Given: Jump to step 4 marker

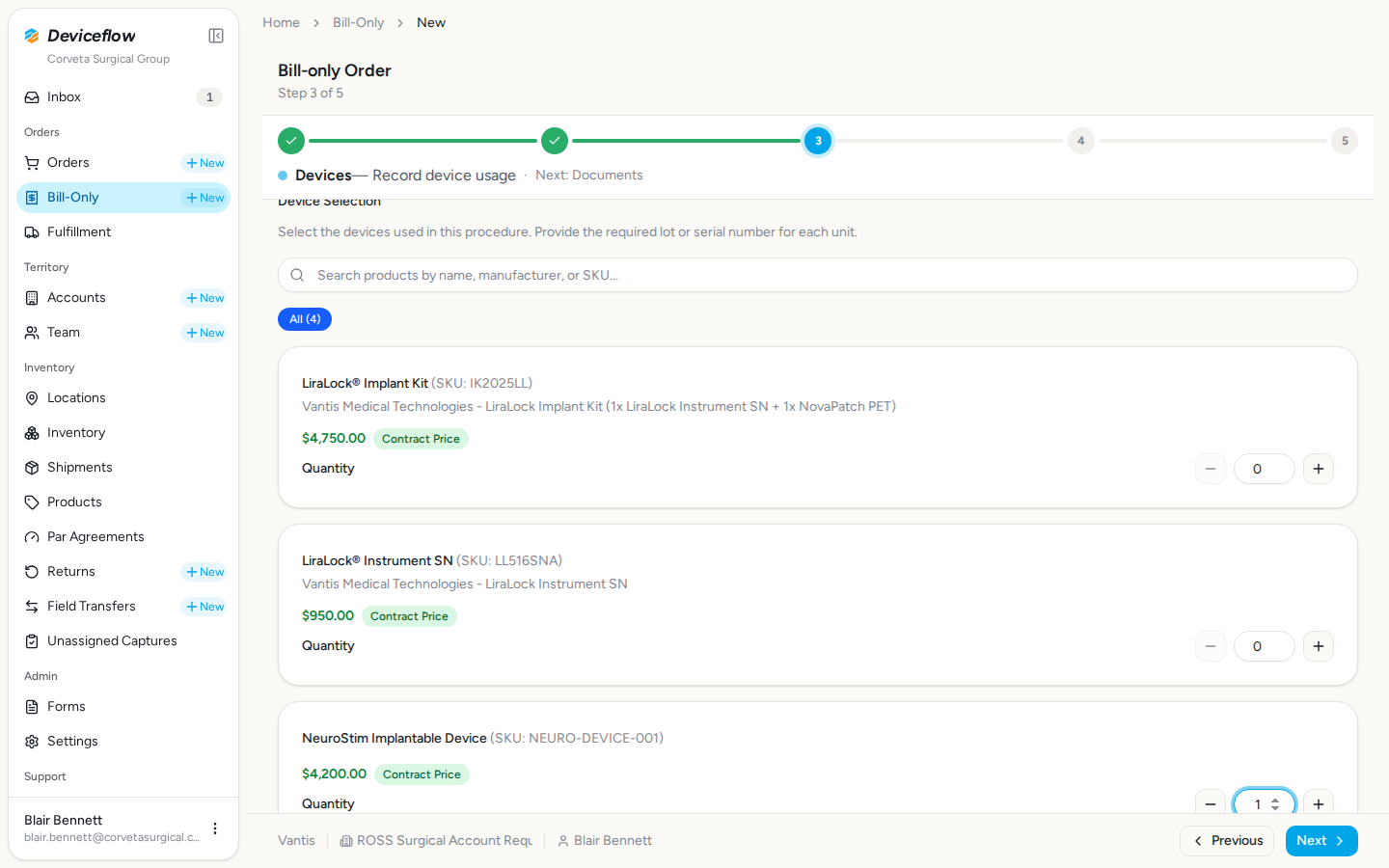Looking at the screenshot, I should pos(1081,141).
